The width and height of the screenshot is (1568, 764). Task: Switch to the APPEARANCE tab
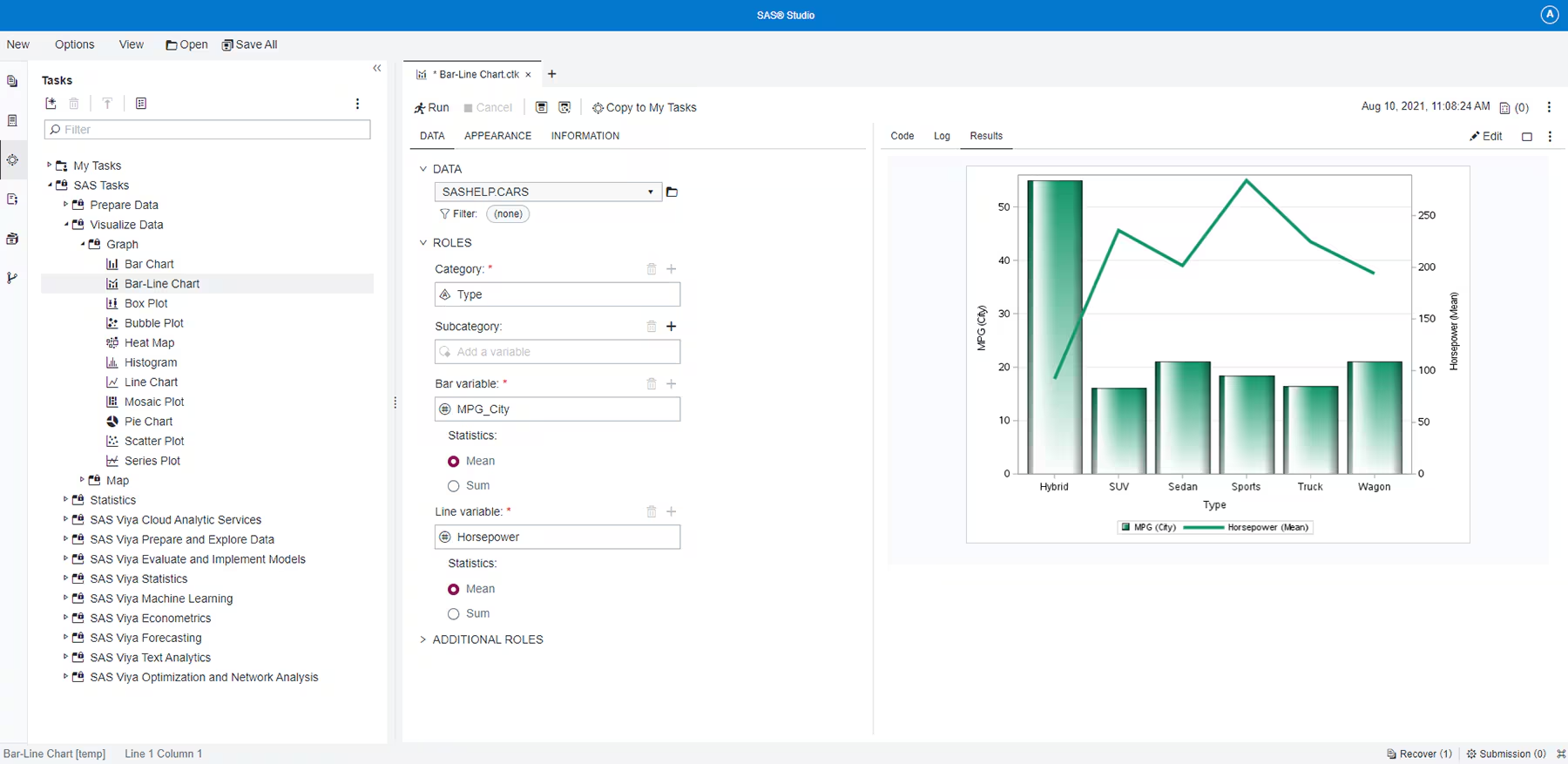click(x=497, y=136)
